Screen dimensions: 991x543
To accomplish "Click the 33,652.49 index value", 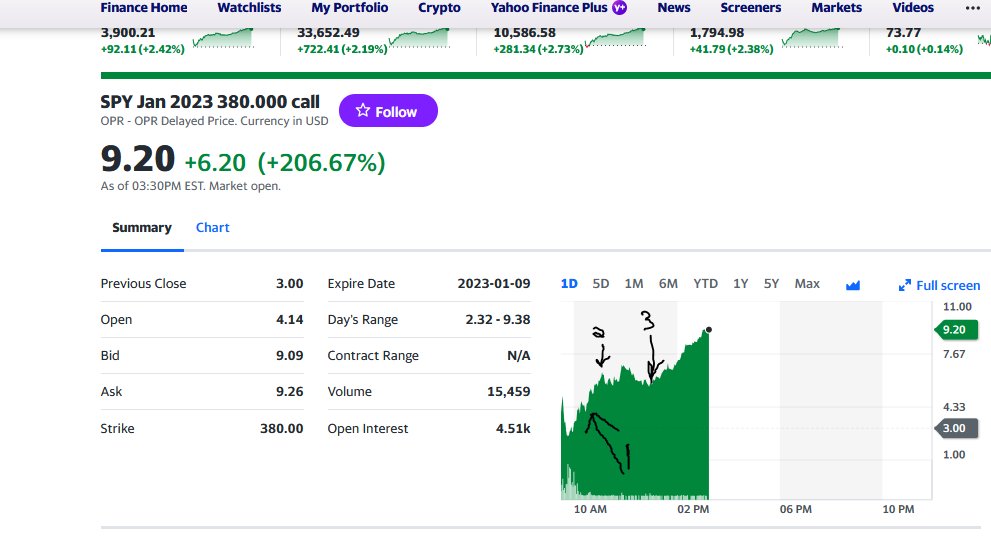I will tap(328, 33).
